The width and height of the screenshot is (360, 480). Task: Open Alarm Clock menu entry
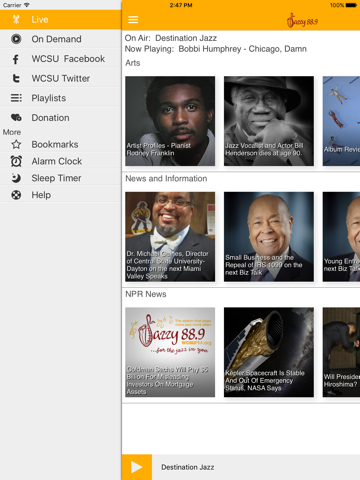(x=61, y=161)
